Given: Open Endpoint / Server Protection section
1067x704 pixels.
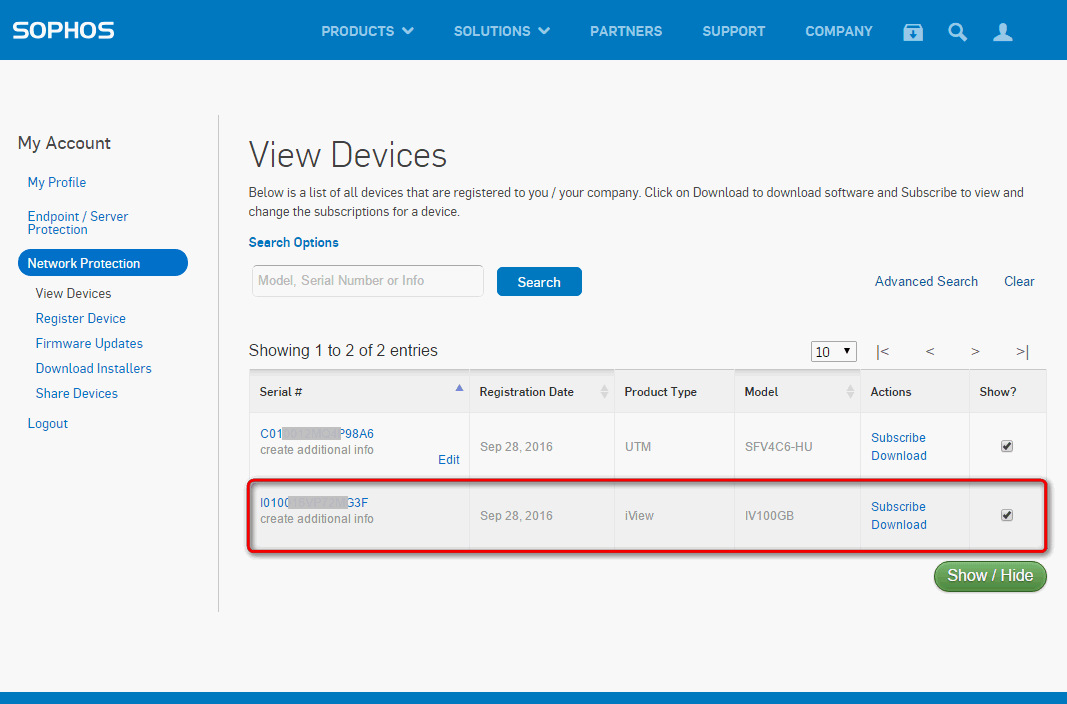Looking at the screenshot, I should click(78, 222).
